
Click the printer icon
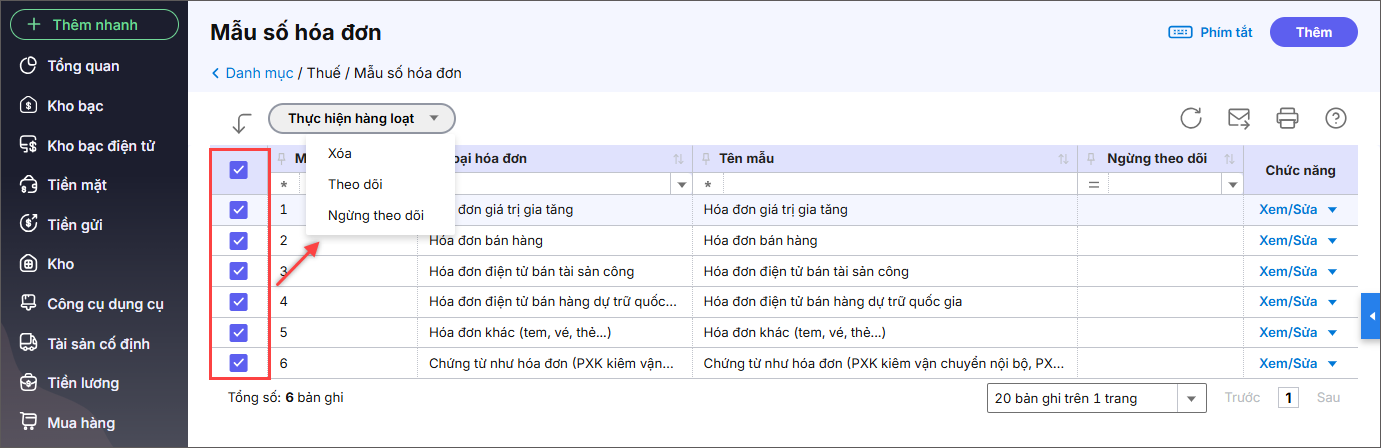point(1287,118)
